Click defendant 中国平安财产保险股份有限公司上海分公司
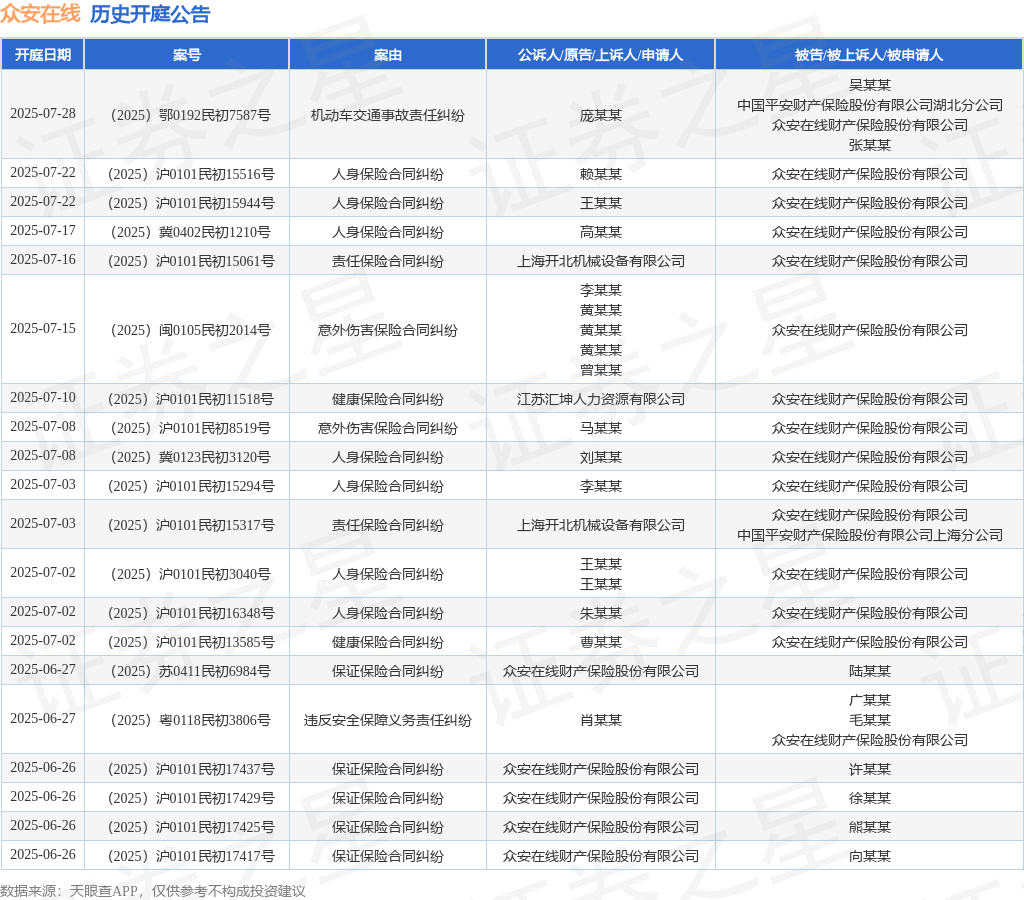 click(x=869, y=535)
